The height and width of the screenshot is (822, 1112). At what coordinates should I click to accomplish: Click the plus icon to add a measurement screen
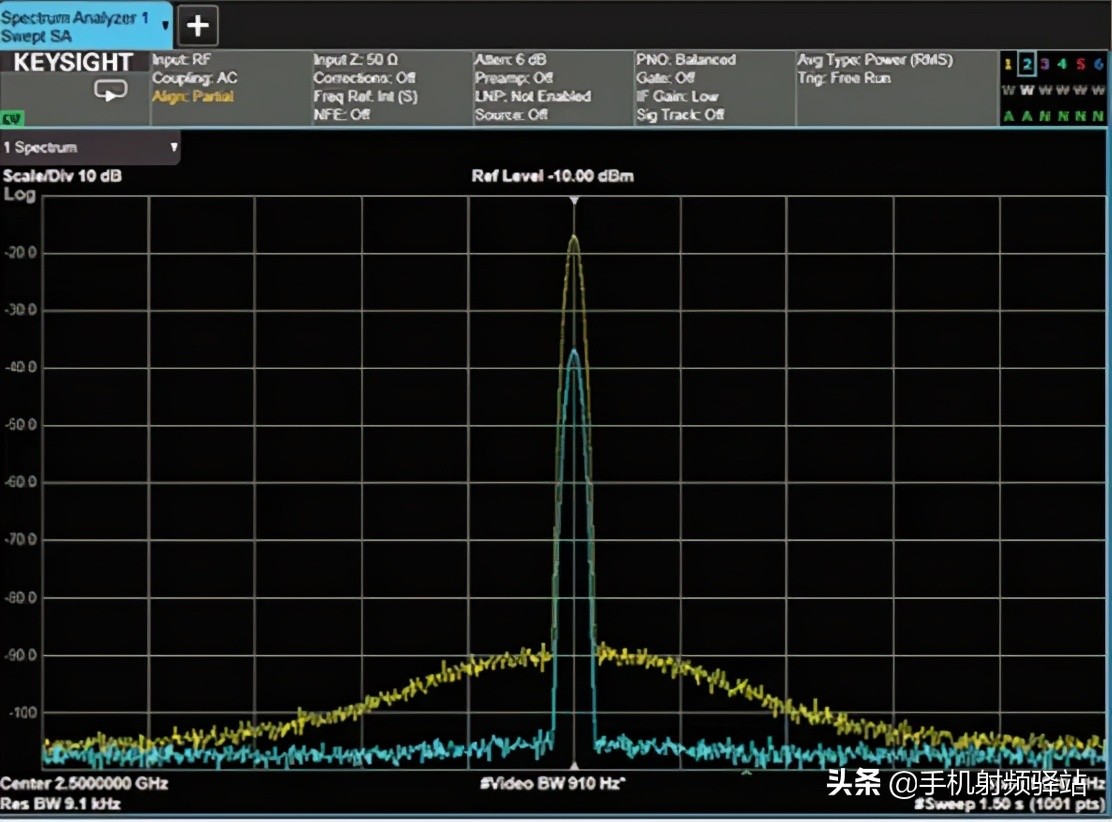click(x=198, y=26)
